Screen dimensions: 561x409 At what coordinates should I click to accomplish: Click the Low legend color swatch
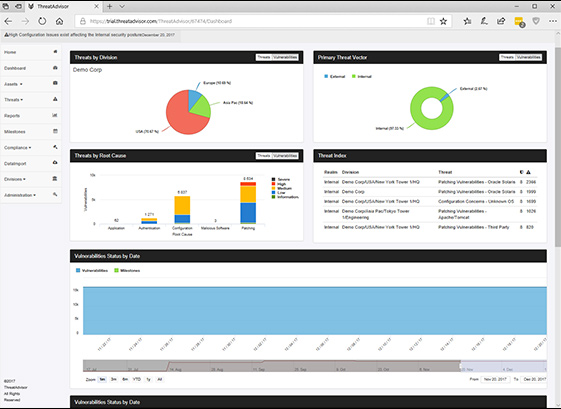(x=274, y=193)
